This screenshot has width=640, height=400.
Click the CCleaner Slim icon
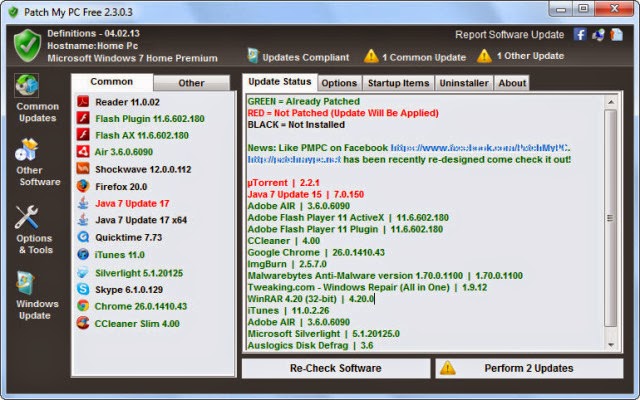[x=83, y=323]
